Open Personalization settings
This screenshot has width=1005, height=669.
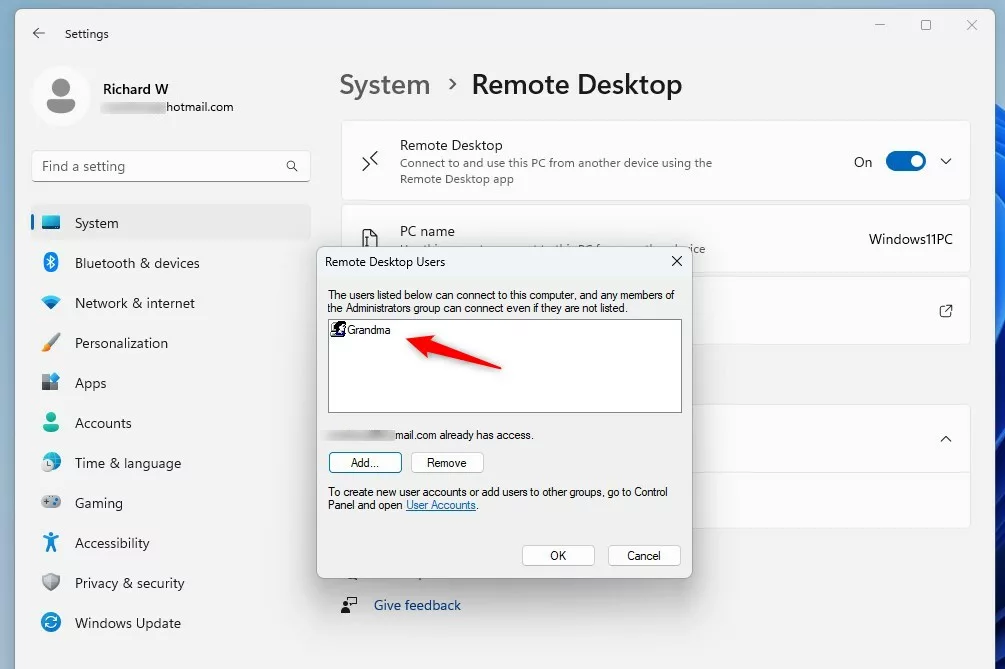[x=170, y=343]
